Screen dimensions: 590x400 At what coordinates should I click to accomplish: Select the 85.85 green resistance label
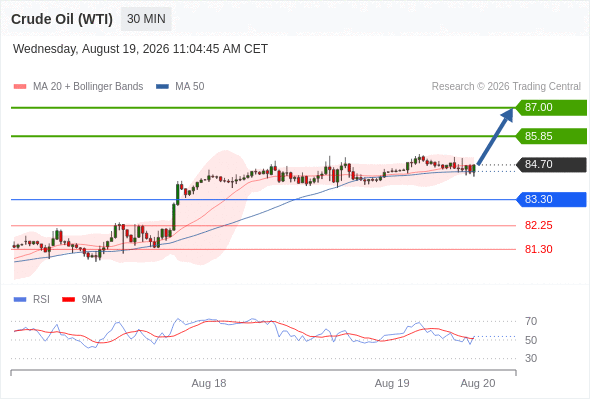pyautogui.click(x=551, y=136)
